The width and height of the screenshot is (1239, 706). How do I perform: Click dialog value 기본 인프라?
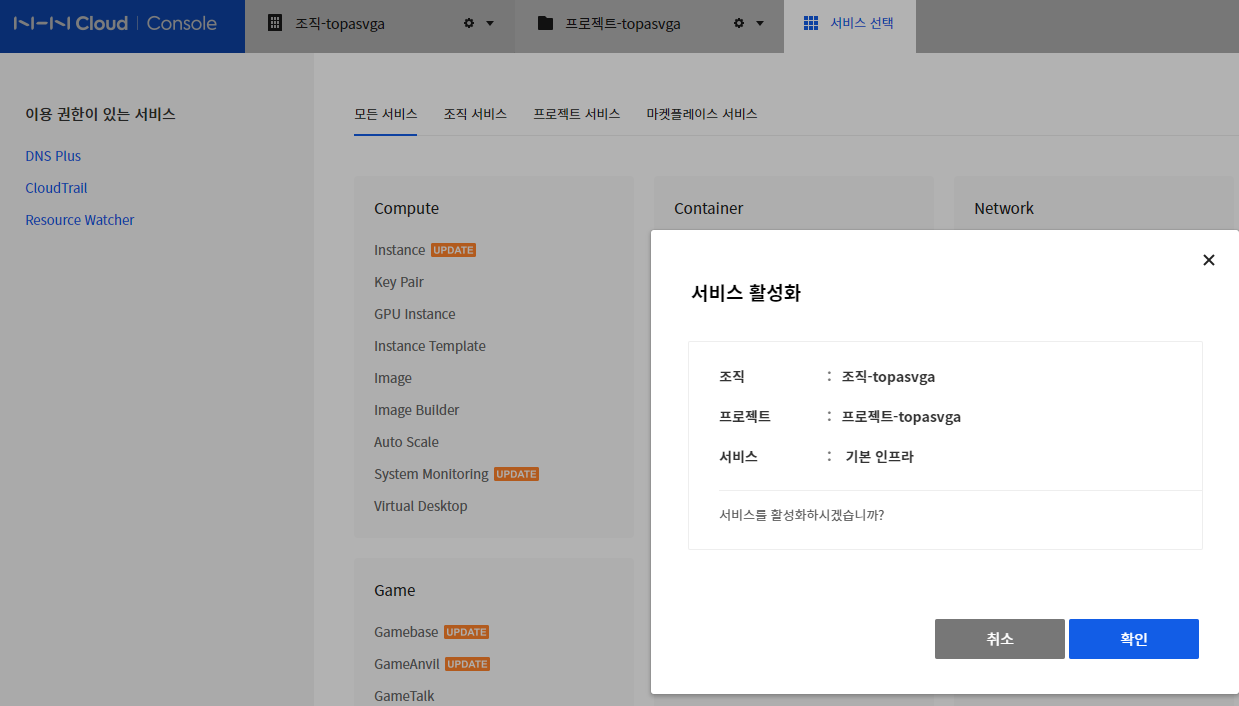880,457
